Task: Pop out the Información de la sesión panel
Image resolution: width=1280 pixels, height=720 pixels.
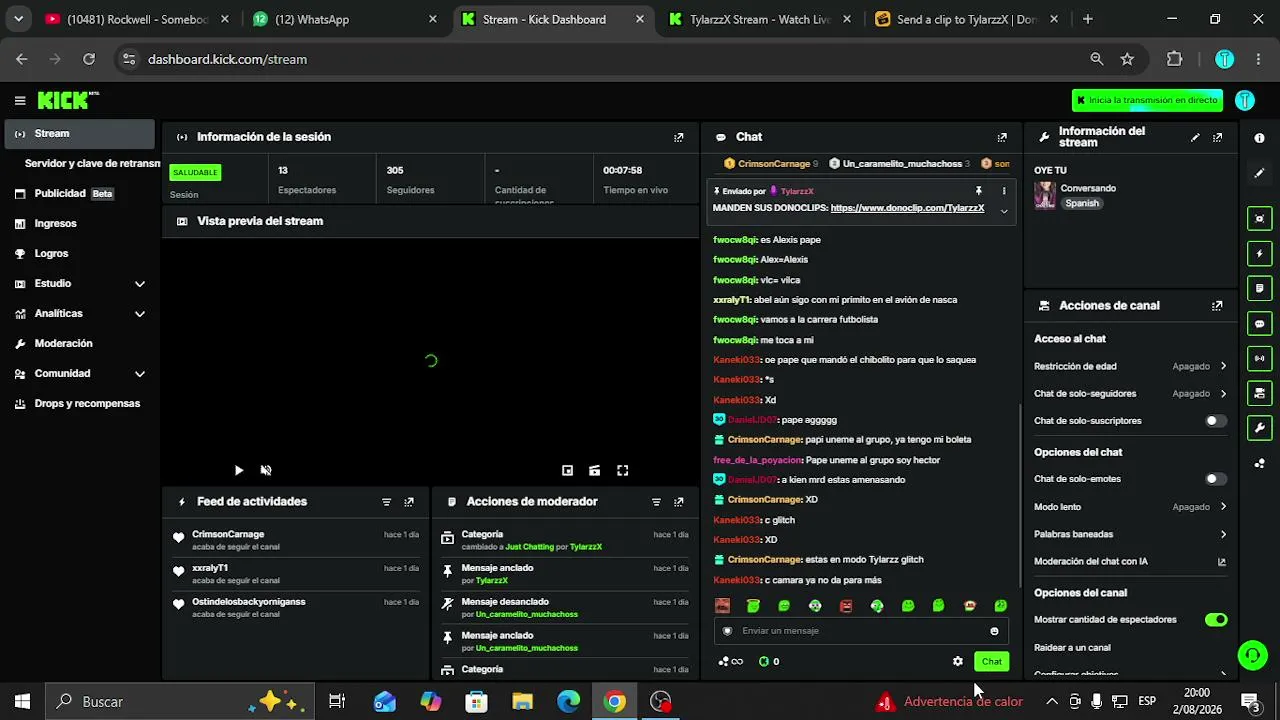Action: pos(679,137)
